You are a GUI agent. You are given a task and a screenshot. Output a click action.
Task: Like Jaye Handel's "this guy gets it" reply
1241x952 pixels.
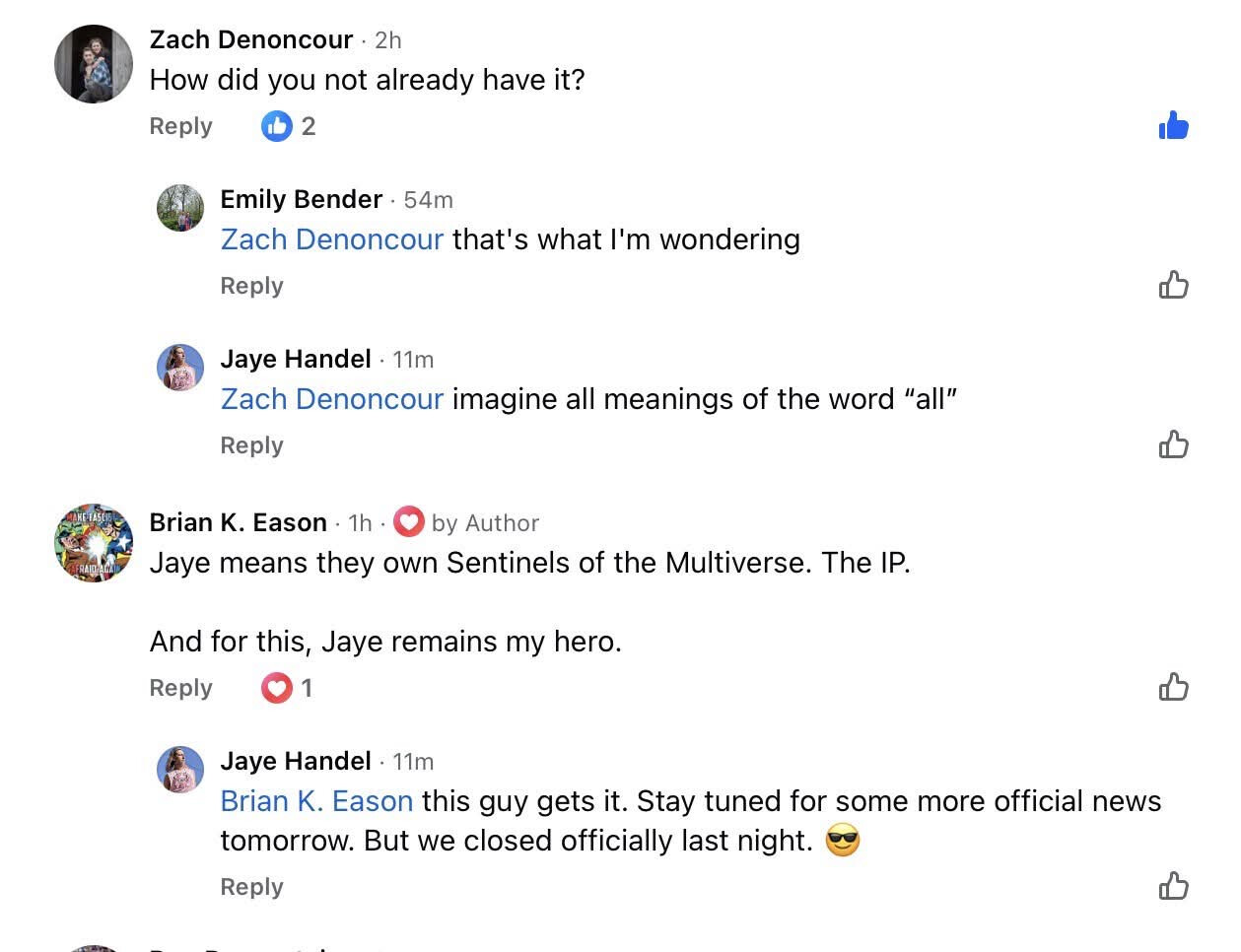click(x=1173, y=885)
